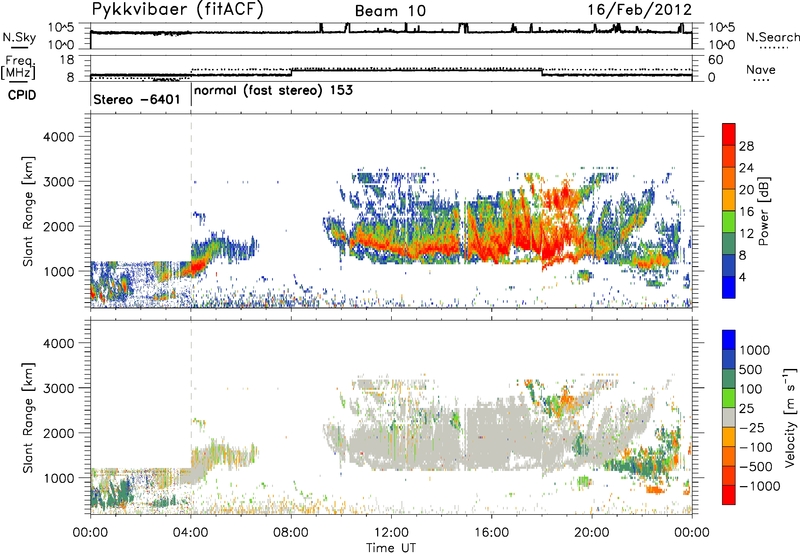Click the red top of the power colorbar
800x554 pixels.
(x=729, y=134)
